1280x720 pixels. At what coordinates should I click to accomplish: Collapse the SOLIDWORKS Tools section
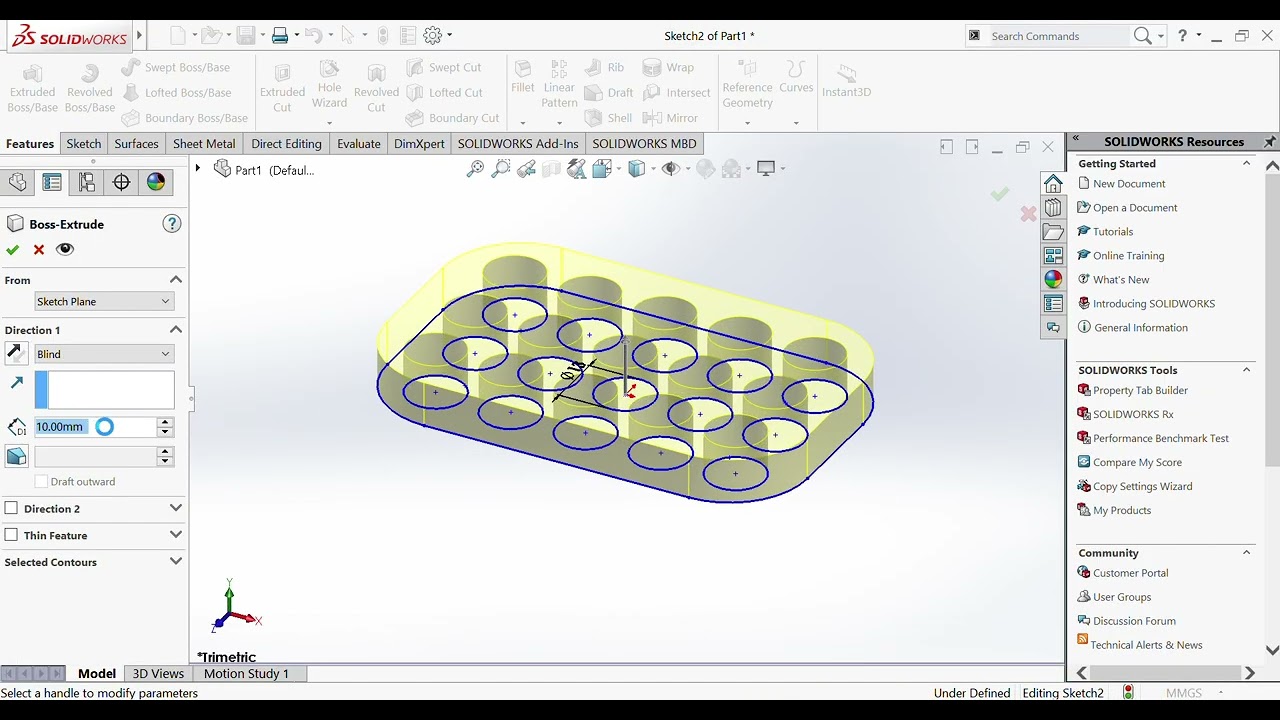point(1247,370)
